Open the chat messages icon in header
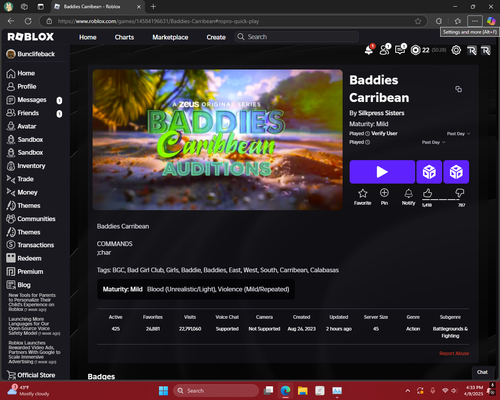 [400, 50]
